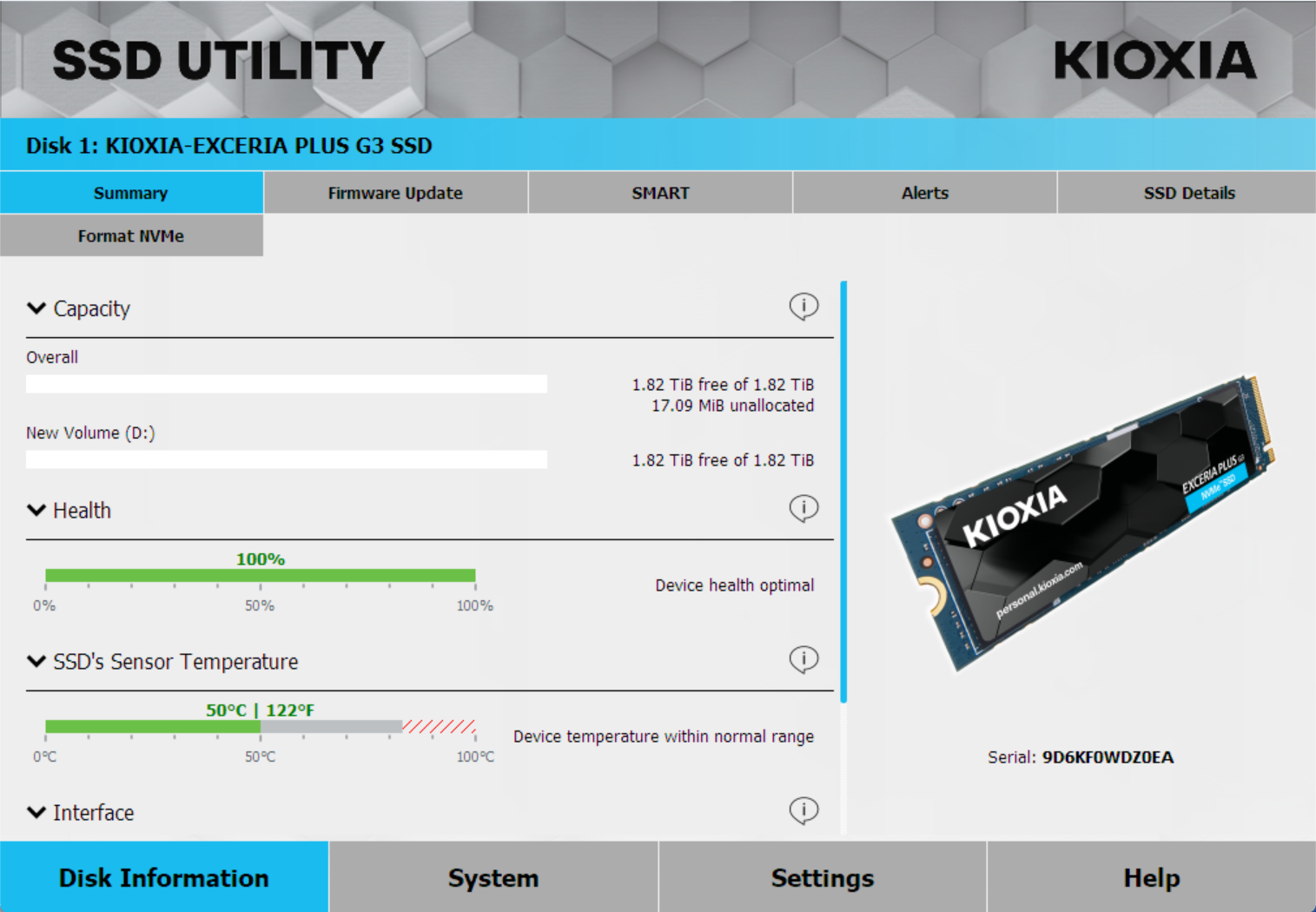Switch to the System bottom tab
This screenshot has width=1316, height=912.
pos(493,877)
